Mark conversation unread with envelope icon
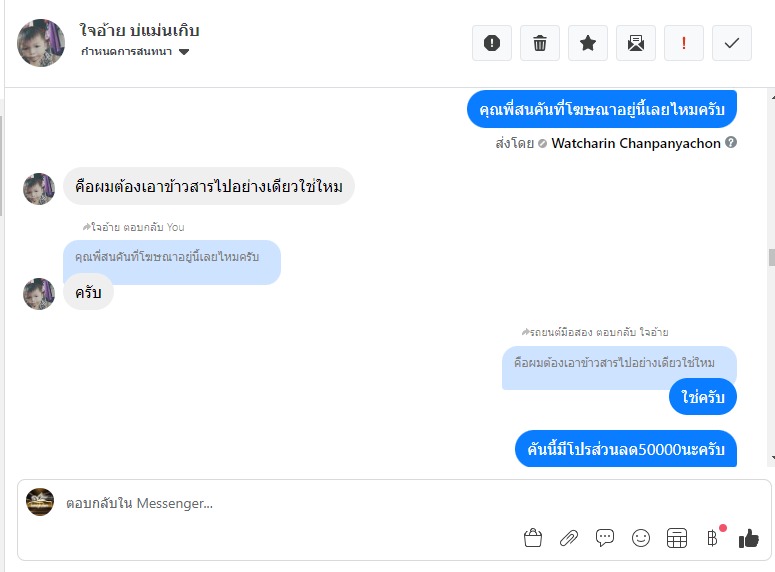The width and height of the screenshot is (775, 572). coord(636,43)
